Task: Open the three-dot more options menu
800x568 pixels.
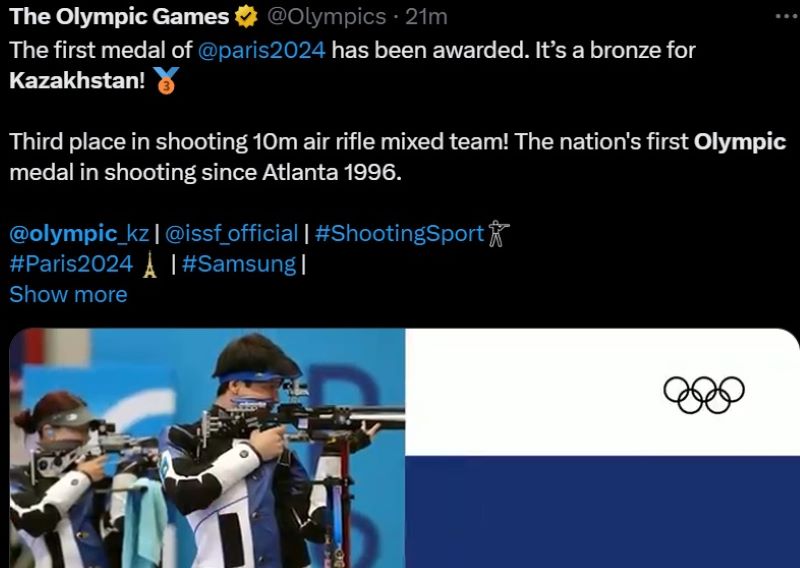Action: pyautogui.click(x=788, y=17)
